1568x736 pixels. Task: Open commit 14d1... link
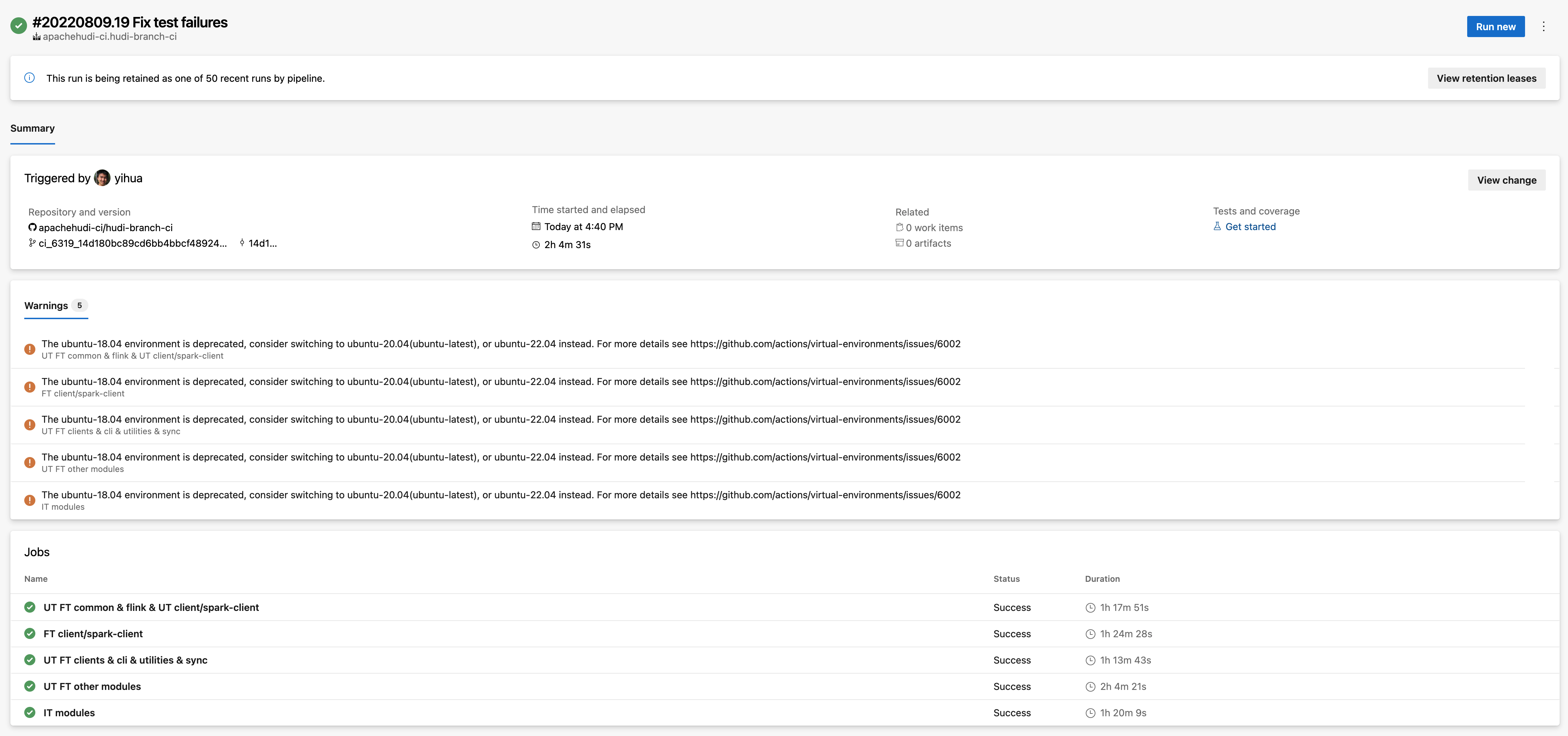[262, 244]
